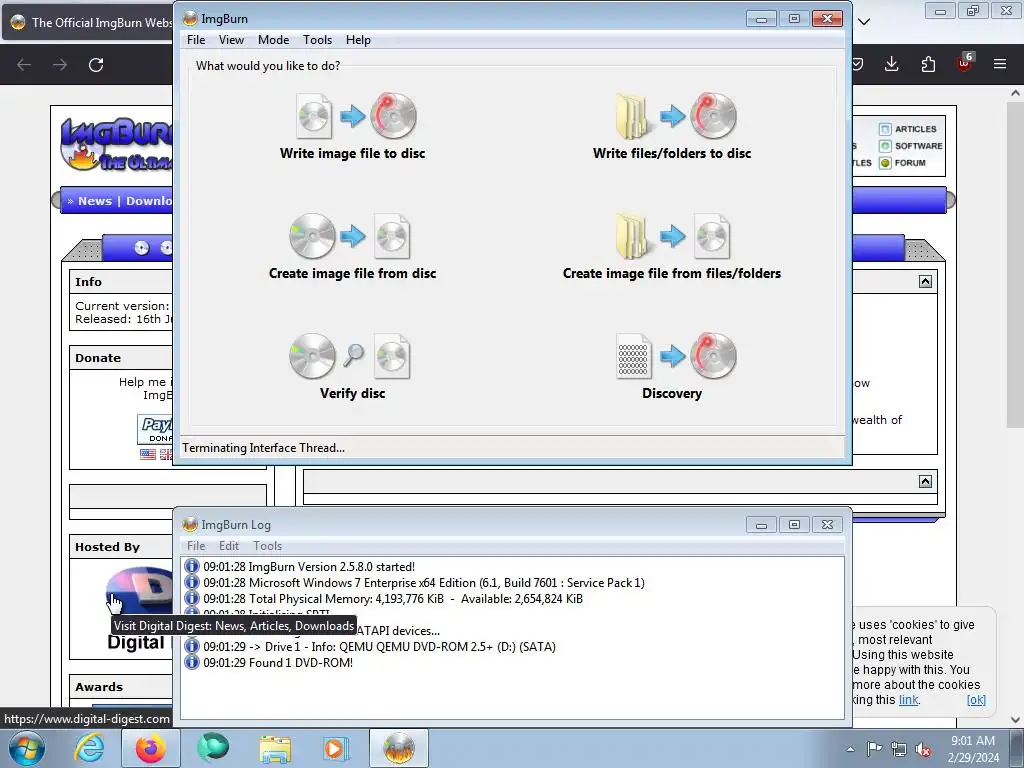Launch Internet Explorer from taskbar
This screenshot has width=1024, height=768.
pos(89,748)
